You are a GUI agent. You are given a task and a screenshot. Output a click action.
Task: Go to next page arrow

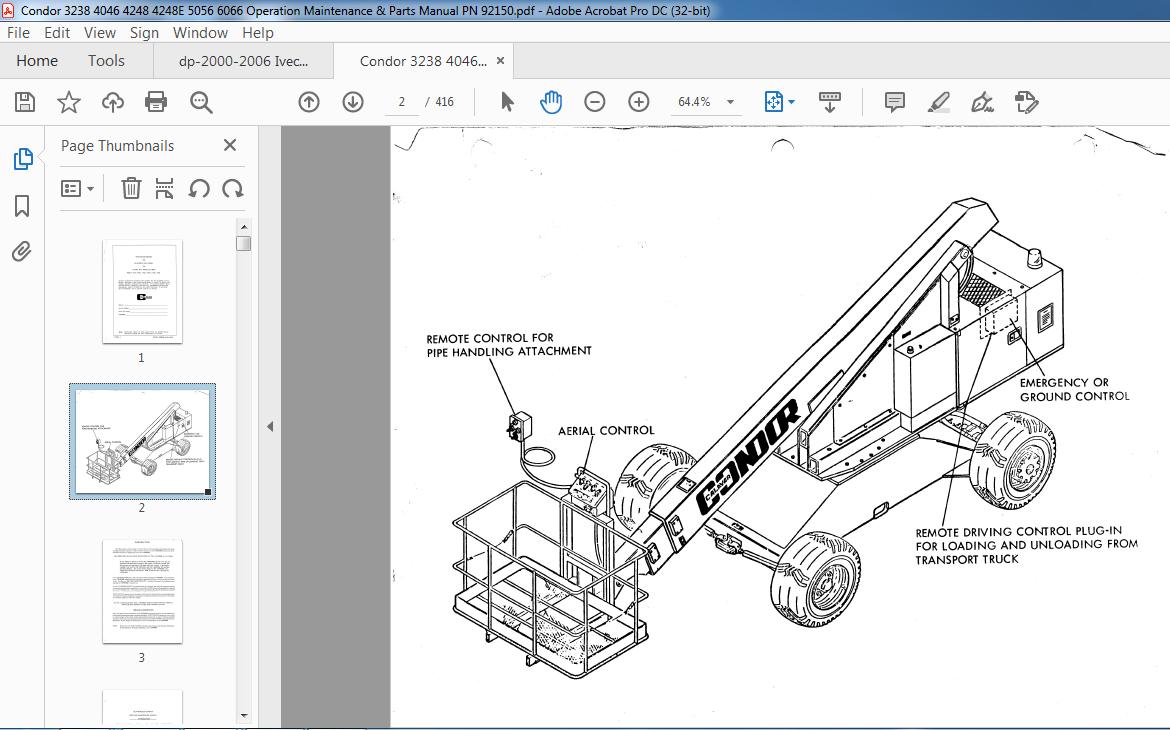[353, 102]
